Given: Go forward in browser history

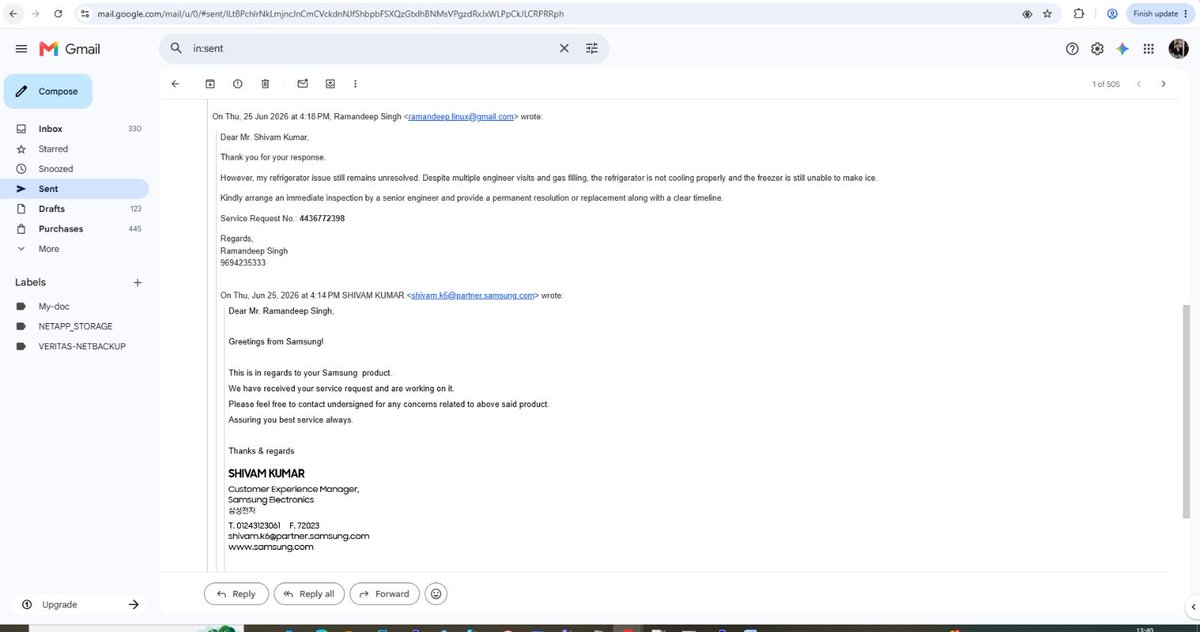Looking at the screenshot, I should tap(35, 14).
